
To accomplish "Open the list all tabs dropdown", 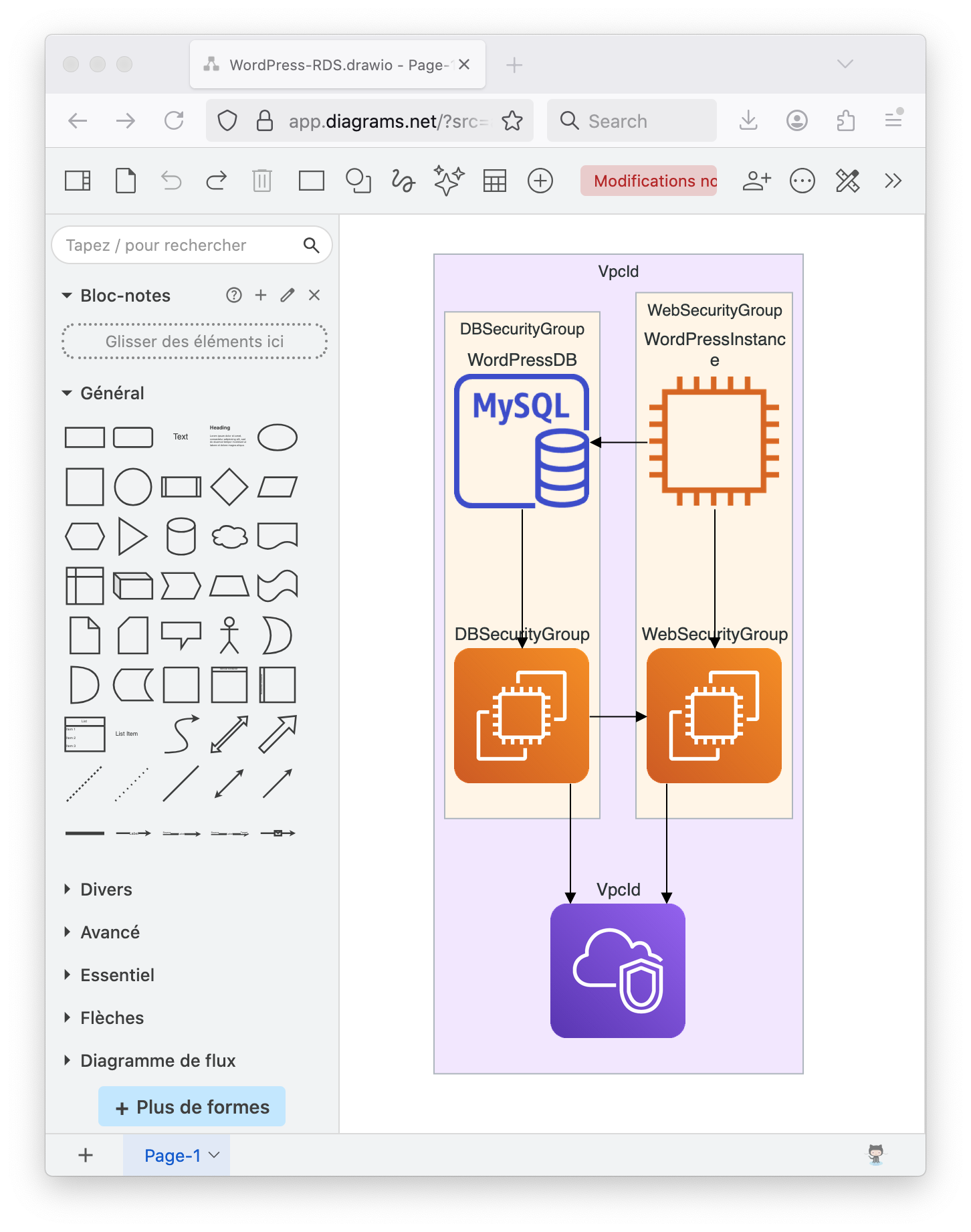I will pos(845,64).
